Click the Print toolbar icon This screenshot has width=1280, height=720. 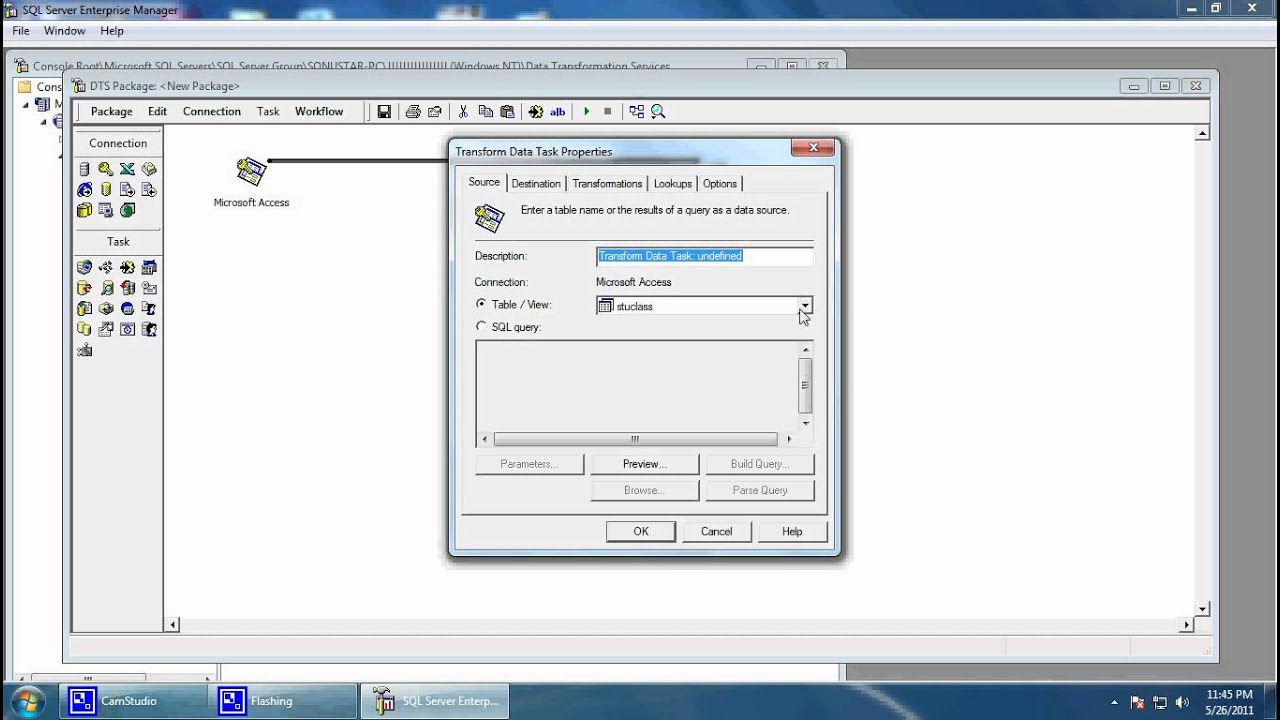(413, 112)
